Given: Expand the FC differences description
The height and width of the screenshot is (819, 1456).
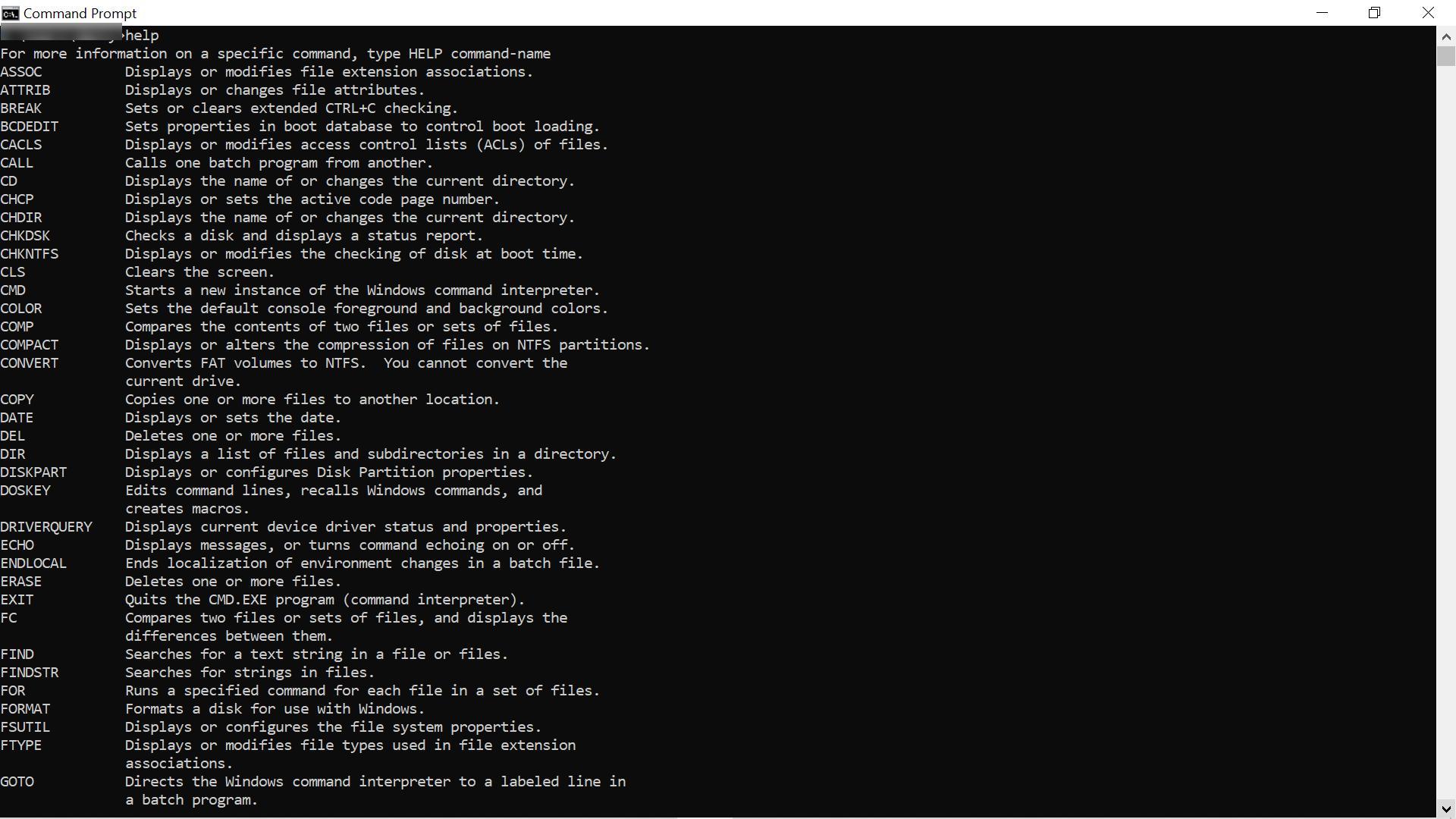Looking at the screenshot, I should coord(229,636).
